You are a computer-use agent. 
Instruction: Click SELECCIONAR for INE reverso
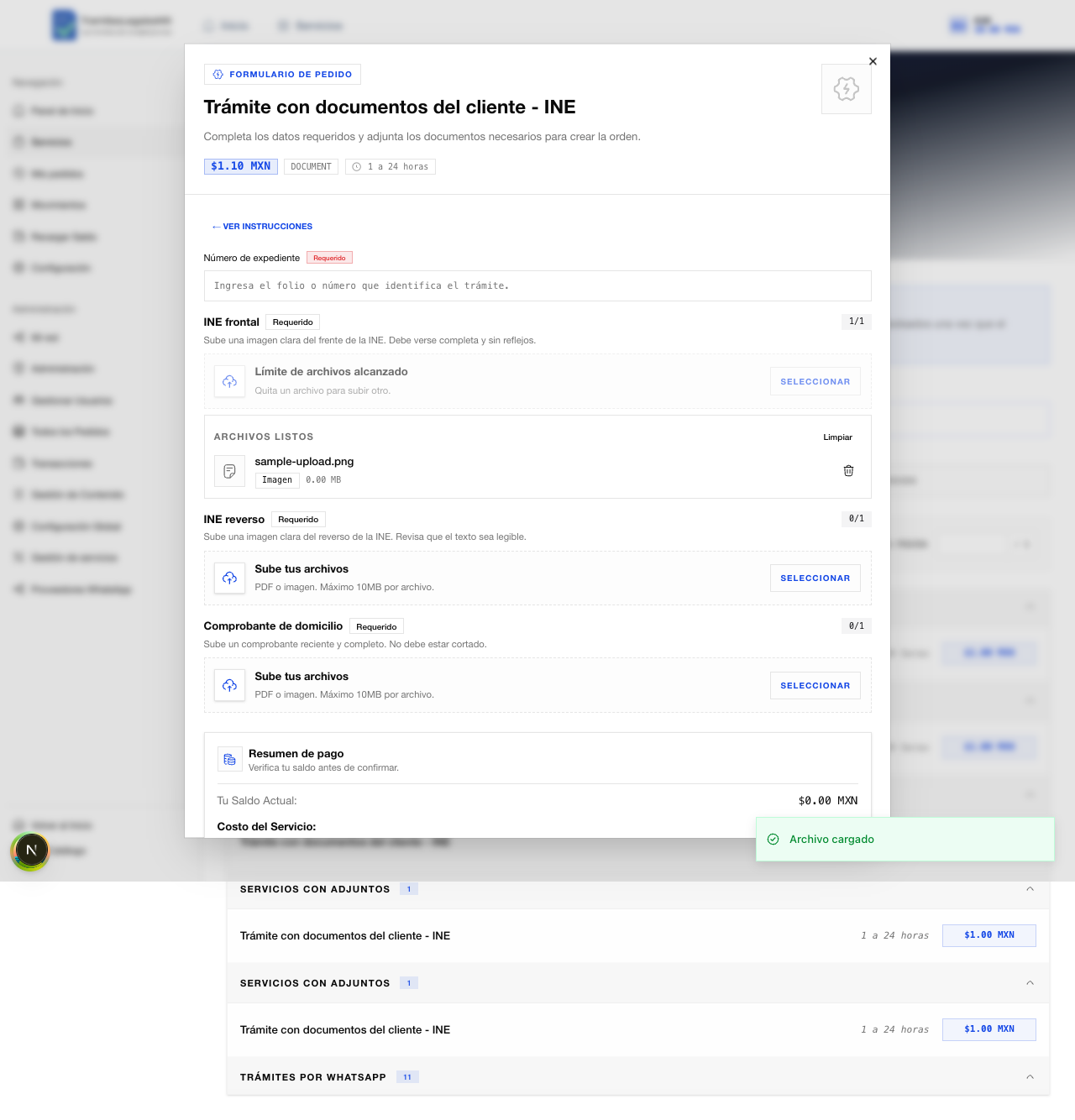(815, 578)
